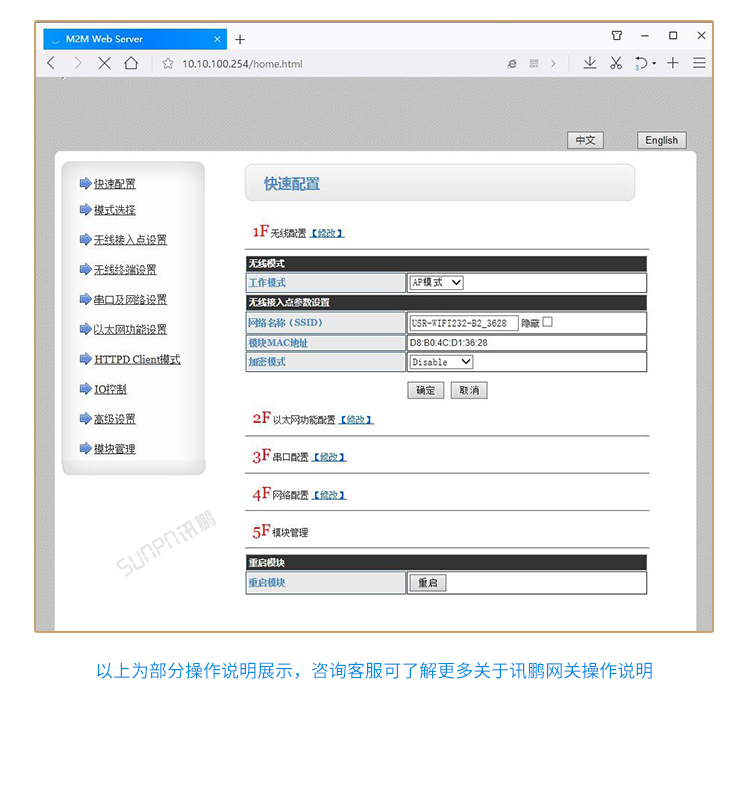The height and width of the screenshot is (793, 750).
Task: Open 串口及网络设置 sidebar link
Action: pos(130,299)
